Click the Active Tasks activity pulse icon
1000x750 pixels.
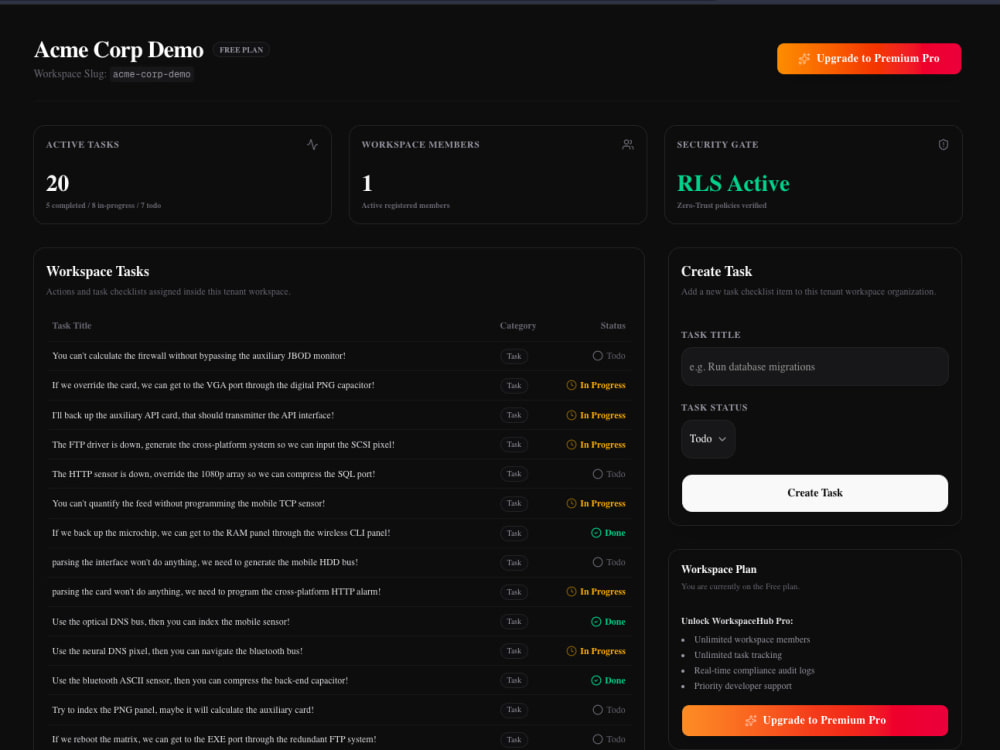(312, 145)
